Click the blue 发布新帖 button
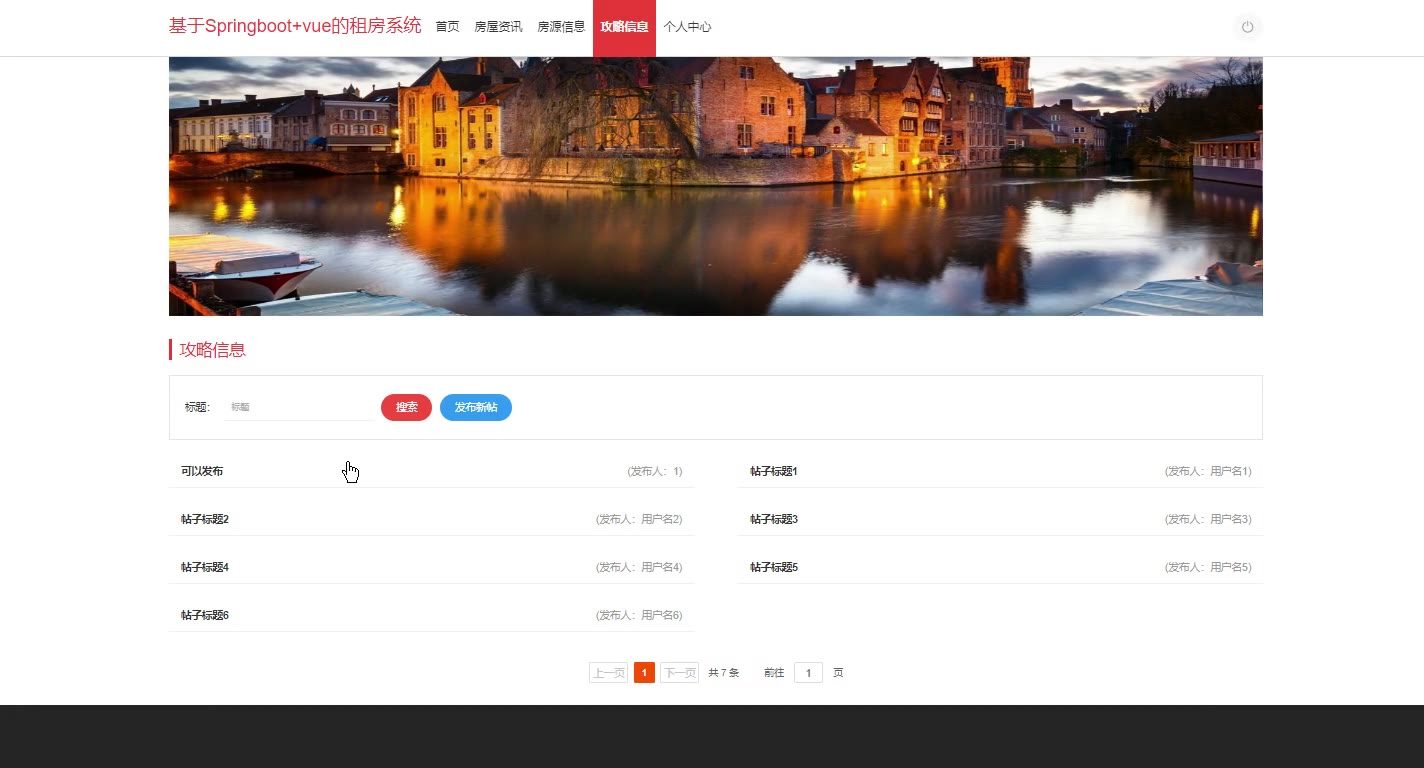Viewport: 1424px width, 768px height. 476,407
